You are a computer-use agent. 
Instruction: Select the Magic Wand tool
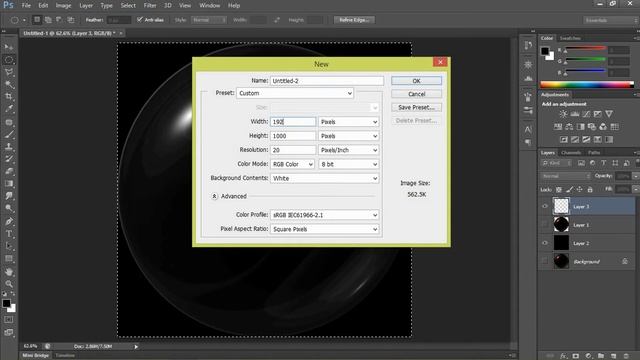(9, 84)
